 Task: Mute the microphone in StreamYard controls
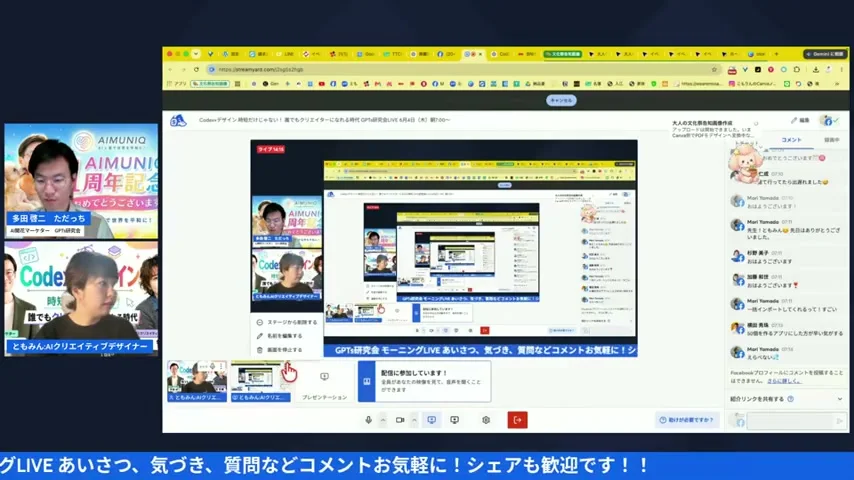point(369,420)
